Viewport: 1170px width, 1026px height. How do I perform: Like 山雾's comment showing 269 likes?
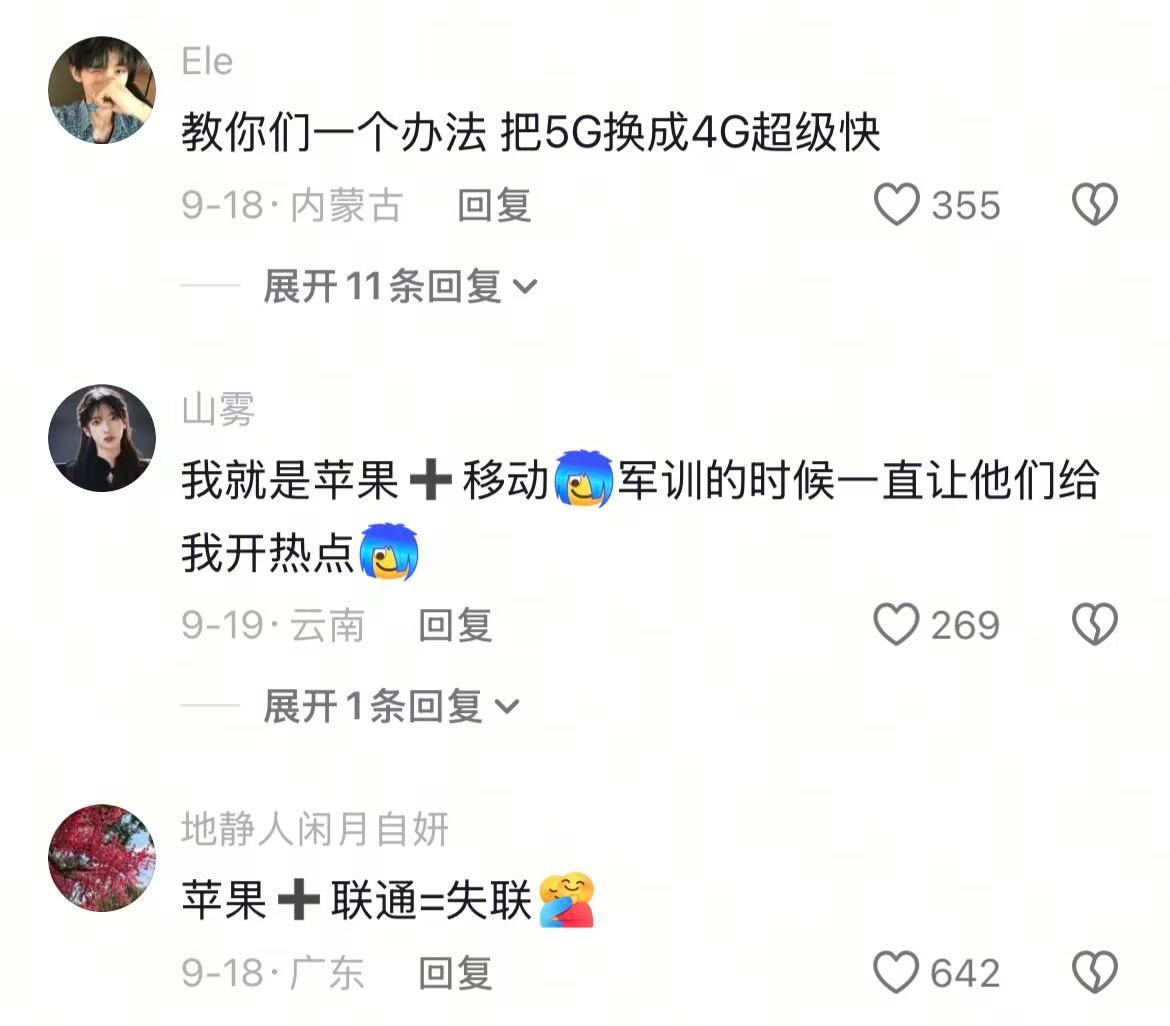[x=896, y=625]
